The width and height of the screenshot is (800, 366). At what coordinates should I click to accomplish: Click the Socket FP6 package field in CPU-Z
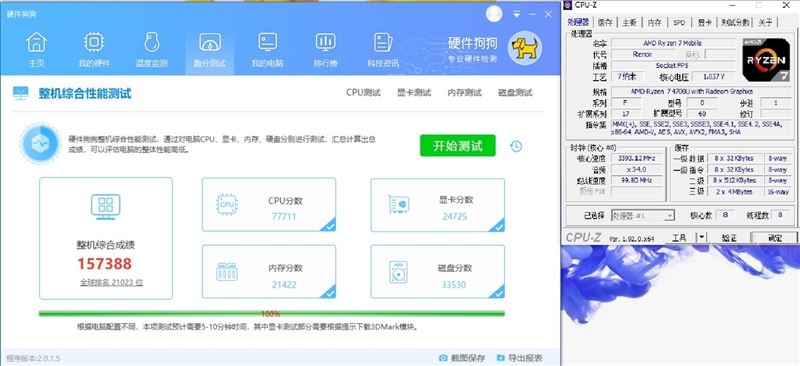pyautogui.click(x=672, y=66)
